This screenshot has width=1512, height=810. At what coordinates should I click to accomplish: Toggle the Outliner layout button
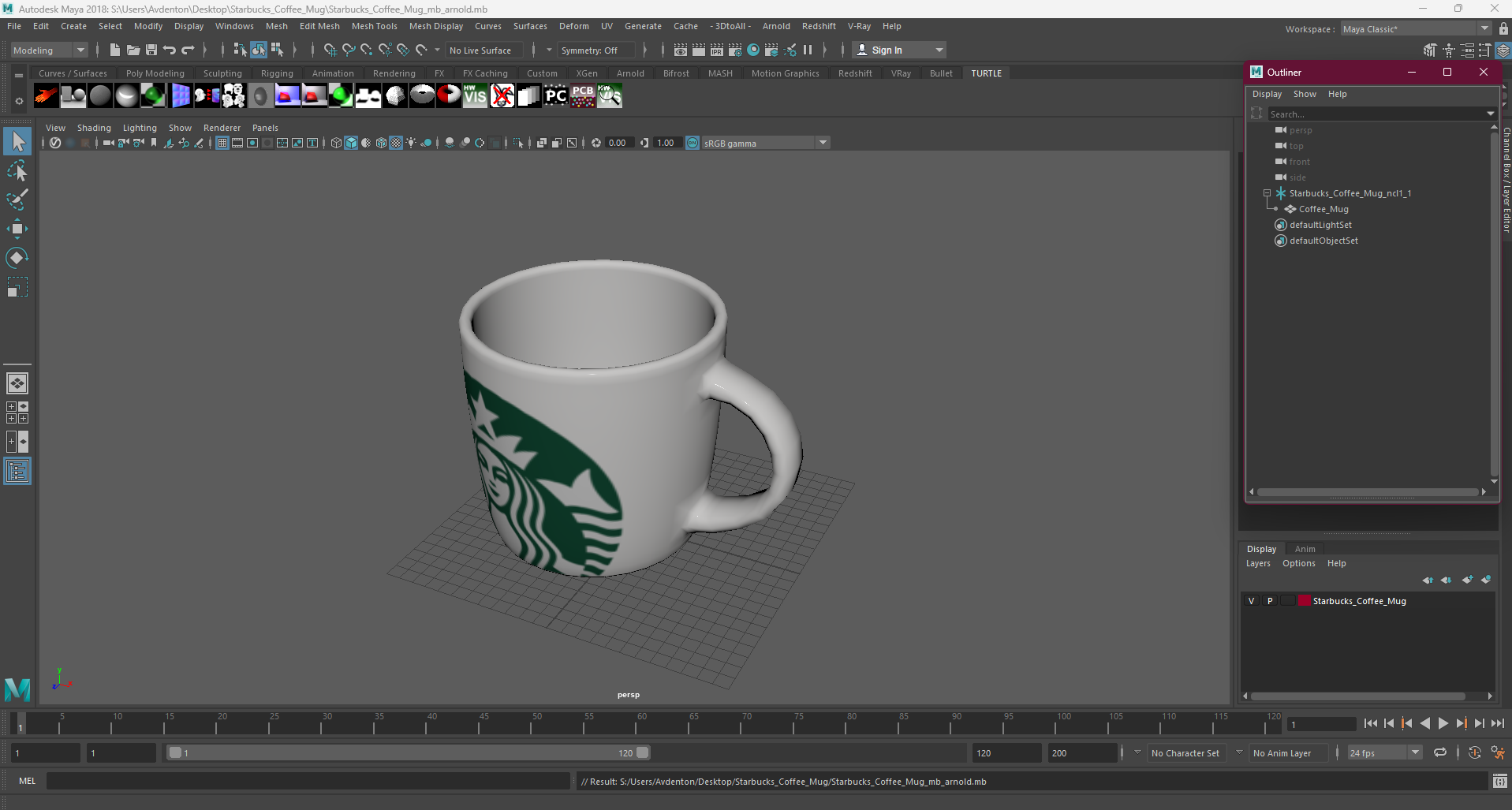(x=17, y=472)
